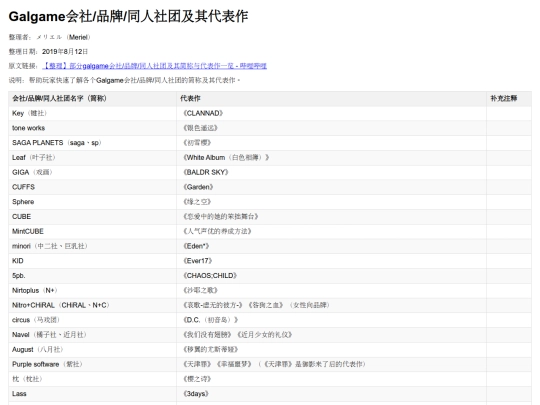
Task: Select the CUFFS cell
Action: [x=92, y=187]
